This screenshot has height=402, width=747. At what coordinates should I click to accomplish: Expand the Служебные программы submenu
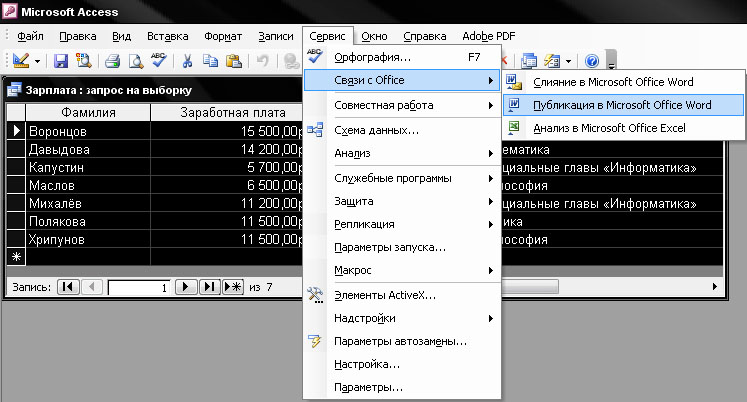(x=402, y=178)
